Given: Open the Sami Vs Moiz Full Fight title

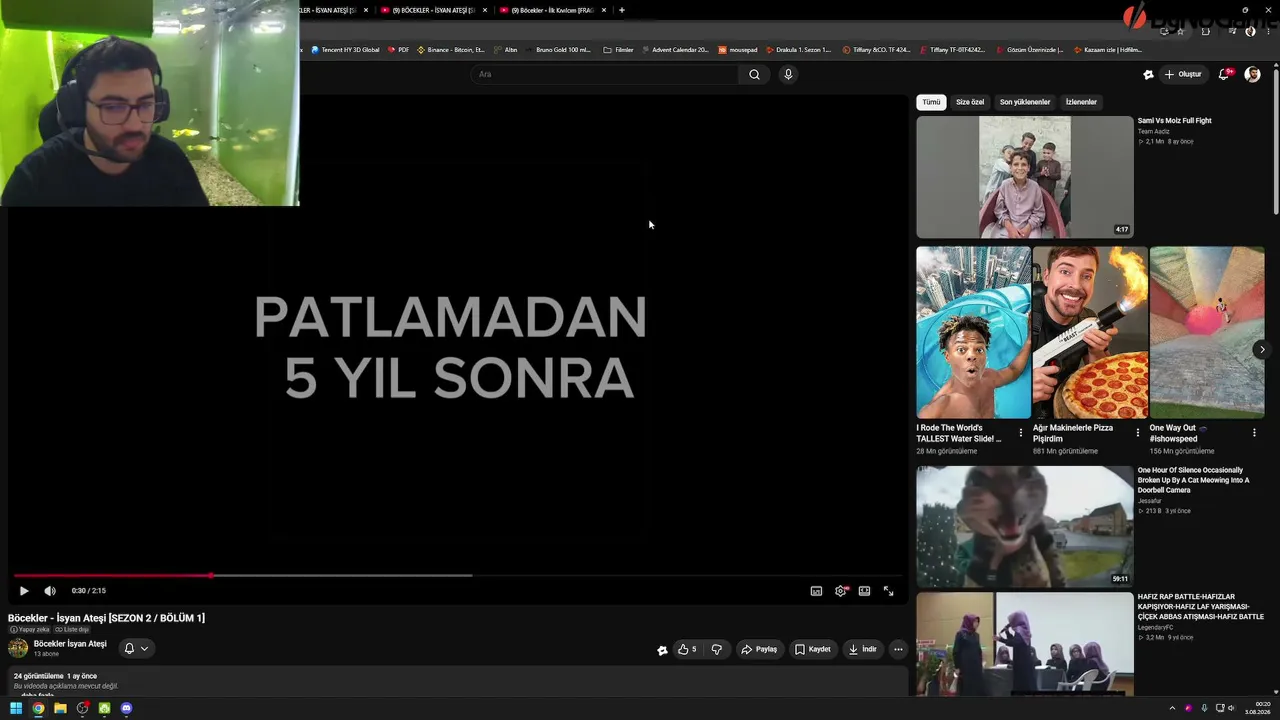Looking at the screenshot, I should [x=1174, y=121].
